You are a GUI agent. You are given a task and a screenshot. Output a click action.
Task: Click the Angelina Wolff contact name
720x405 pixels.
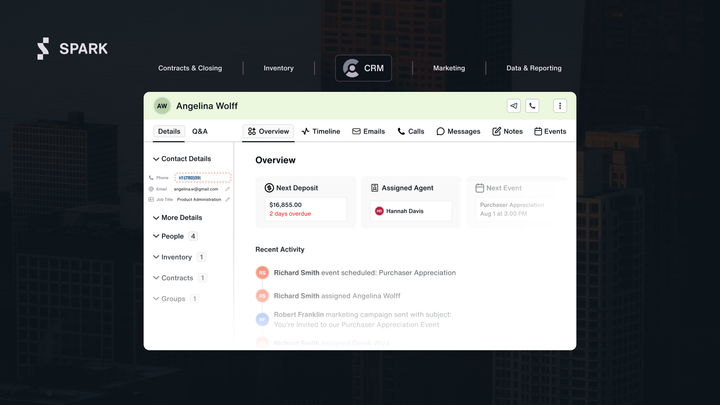point(207,106)
